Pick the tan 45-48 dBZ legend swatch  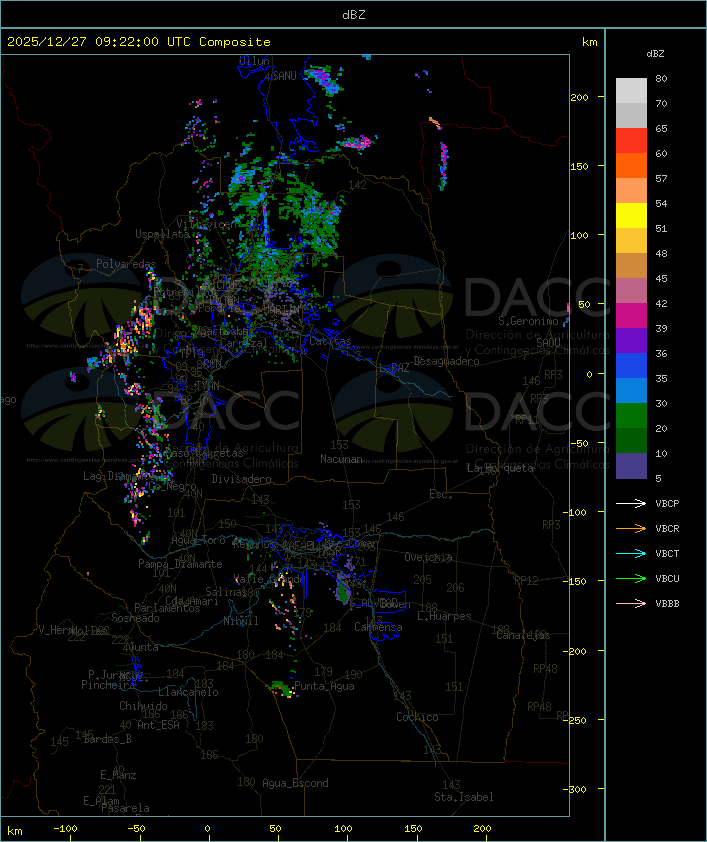point(631,265)
